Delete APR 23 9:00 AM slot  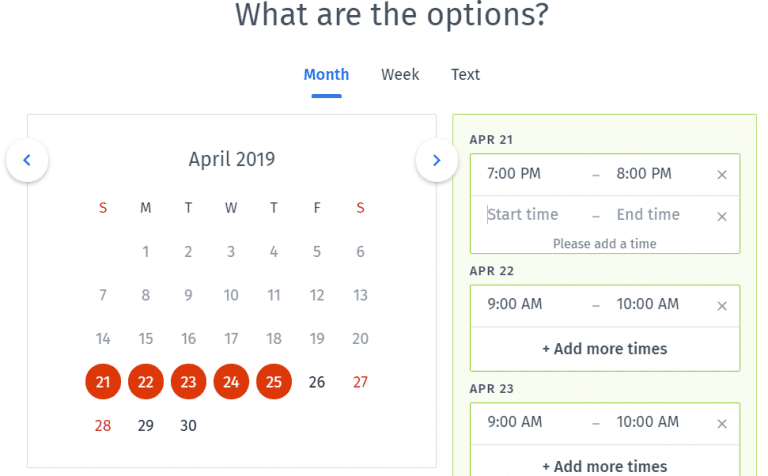pos(722,424)
